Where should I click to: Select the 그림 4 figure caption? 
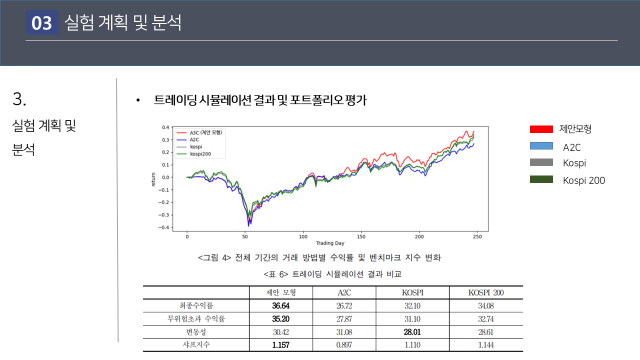tap(319, 258)
